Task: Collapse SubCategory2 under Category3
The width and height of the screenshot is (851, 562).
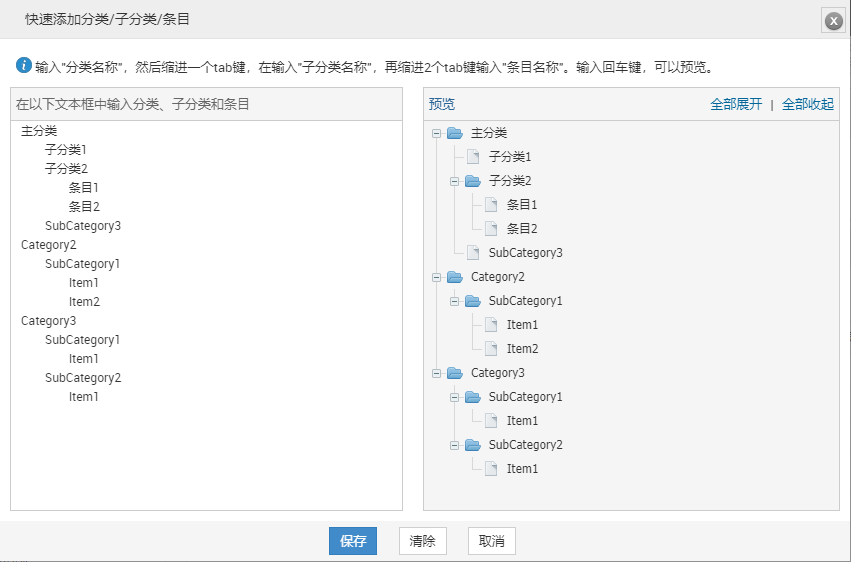Action: click(453, 445)
